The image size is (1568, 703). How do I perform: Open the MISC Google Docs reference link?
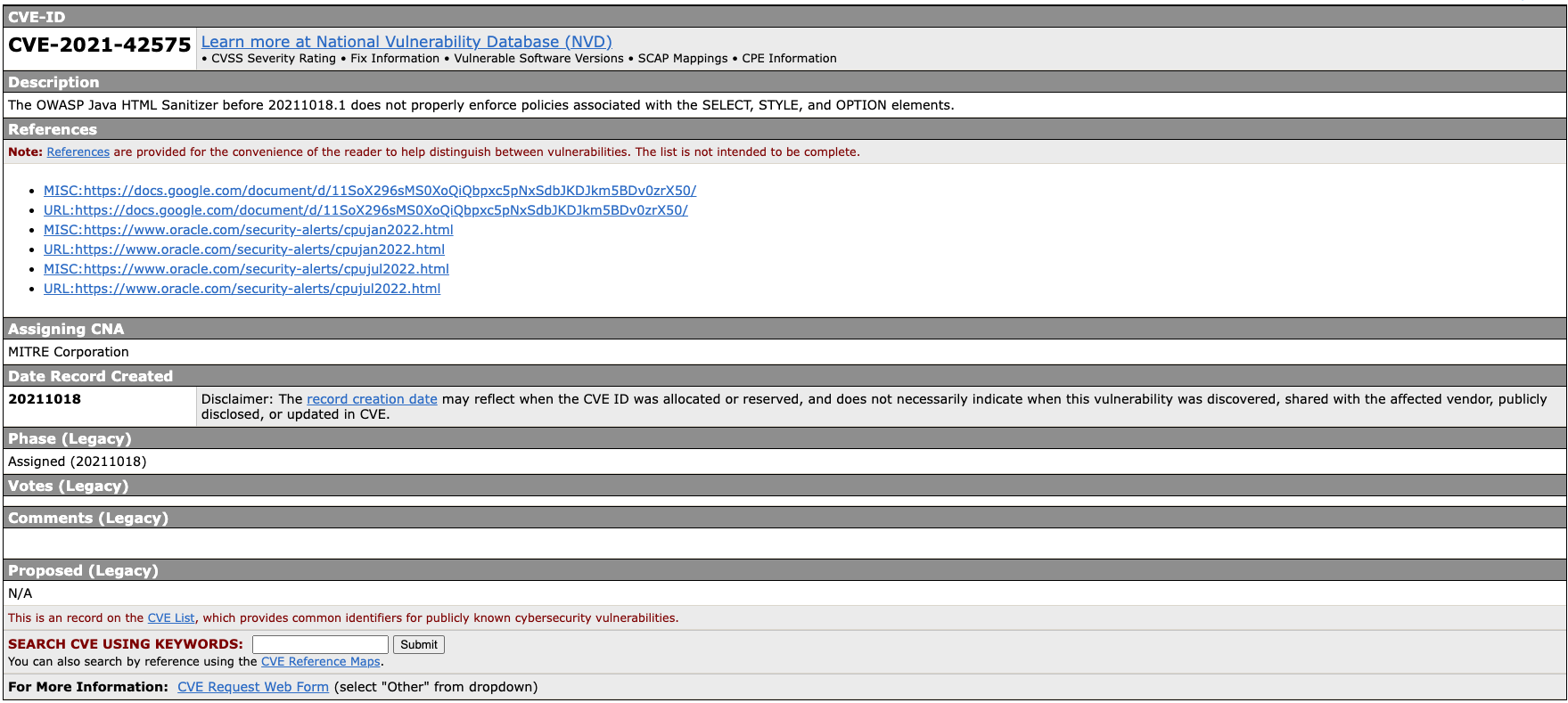pyautogui.click(x=369, y=191)
